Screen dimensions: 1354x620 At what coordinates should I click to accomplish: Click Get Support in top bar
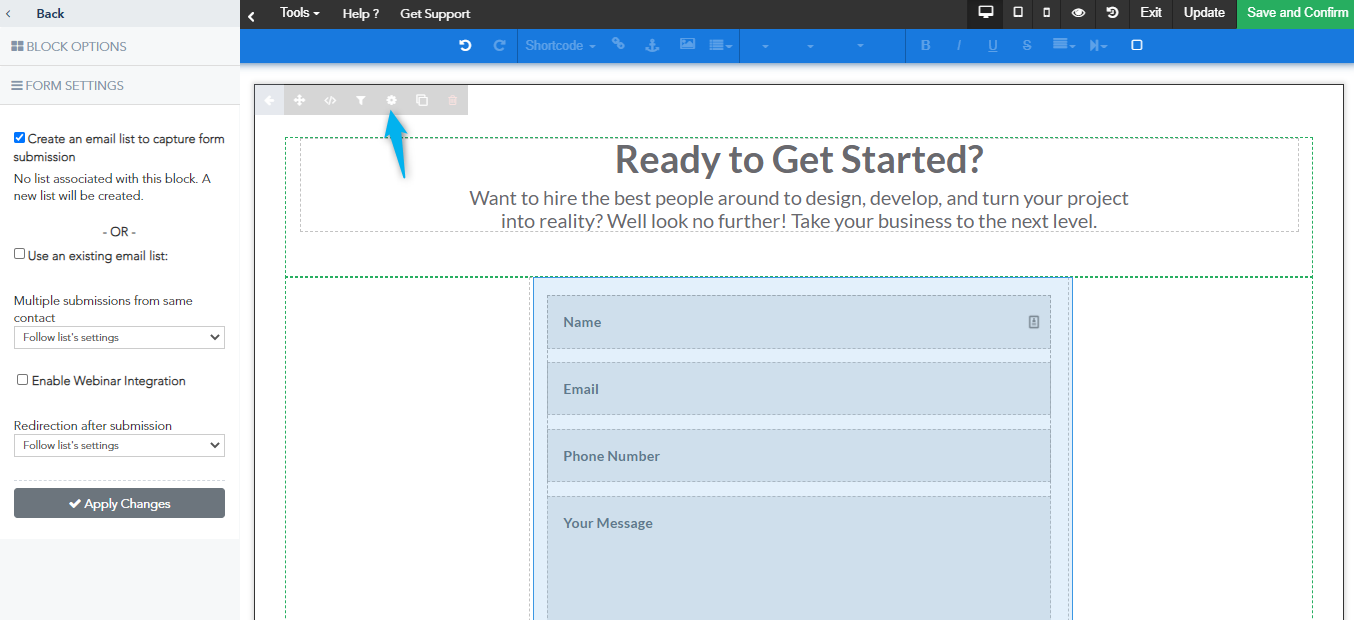click(x=435, y=14)
